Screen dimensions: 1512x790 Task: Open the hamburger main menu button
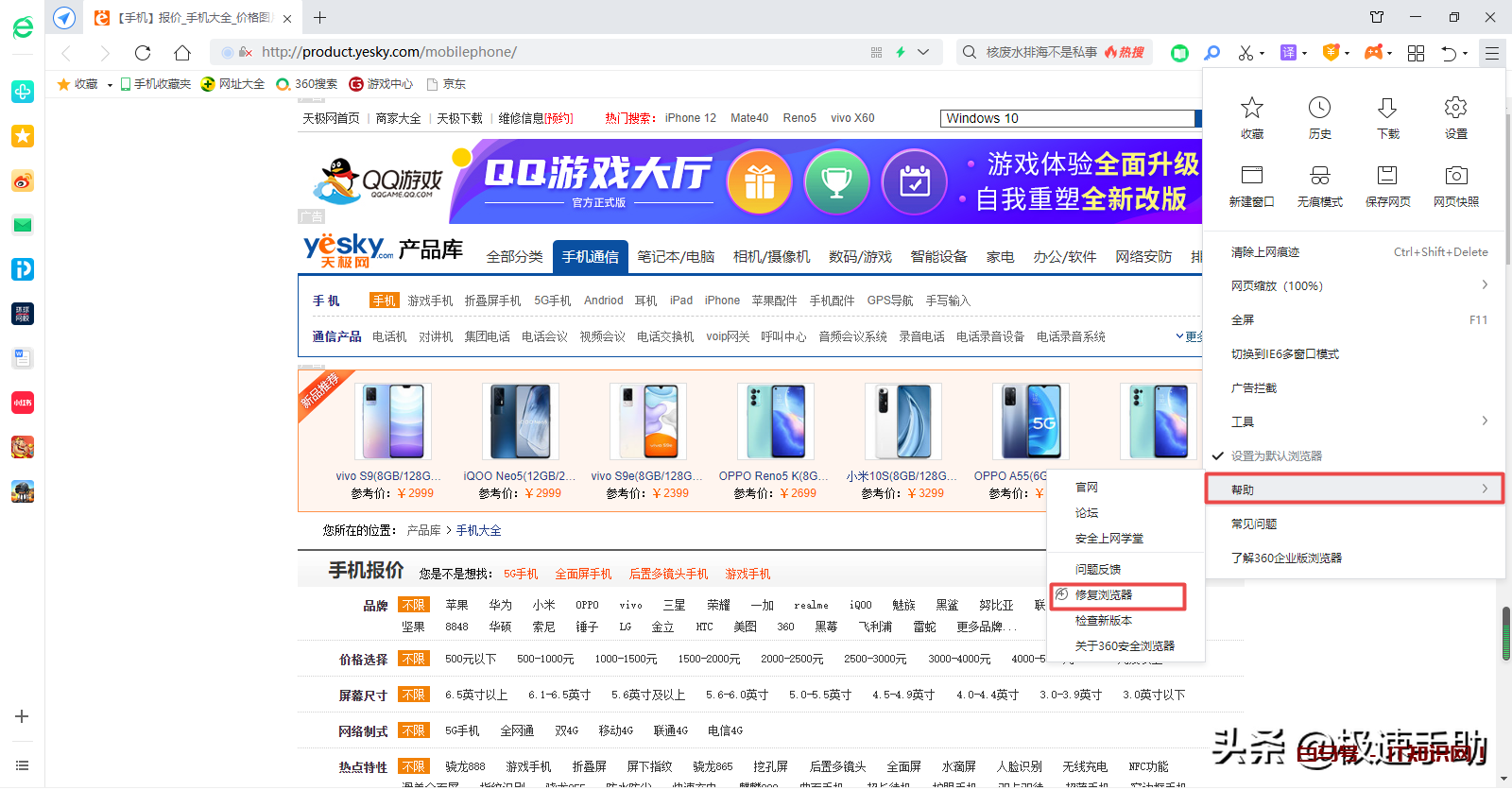[x=1491, y=53]
